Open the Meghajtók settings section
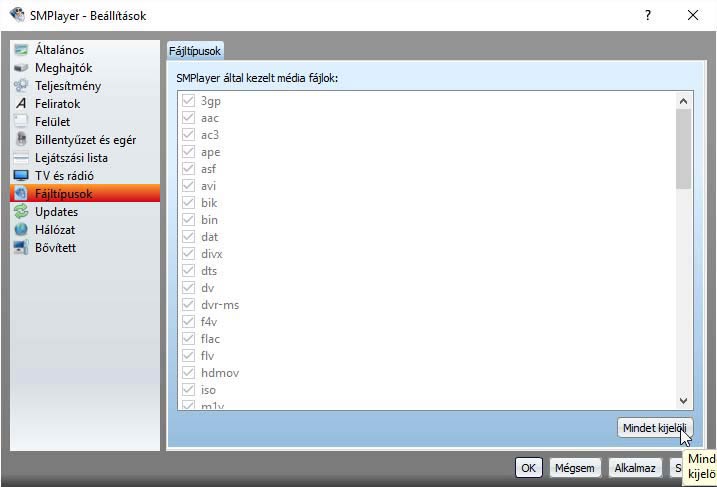717x487 pixels. coord(85,68)
